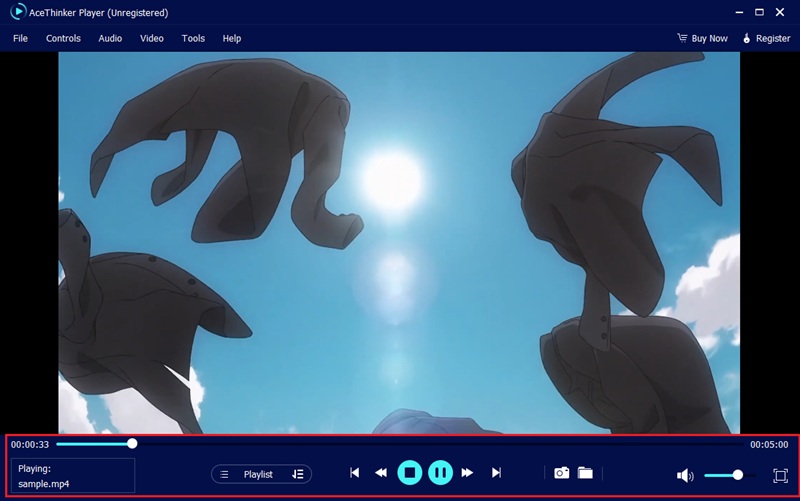This screenshot has height=501, width=800.
Task: Open the Video menu
Action: pos(152,38)
